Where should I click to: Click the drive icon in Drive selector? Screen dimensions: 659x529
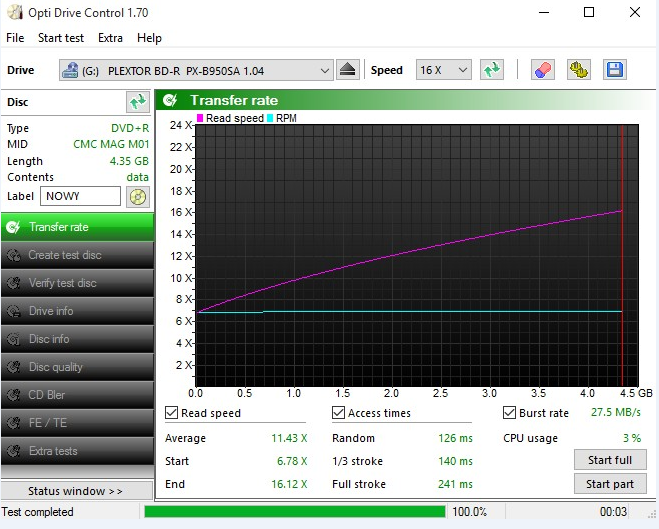(x=70, y=70)
